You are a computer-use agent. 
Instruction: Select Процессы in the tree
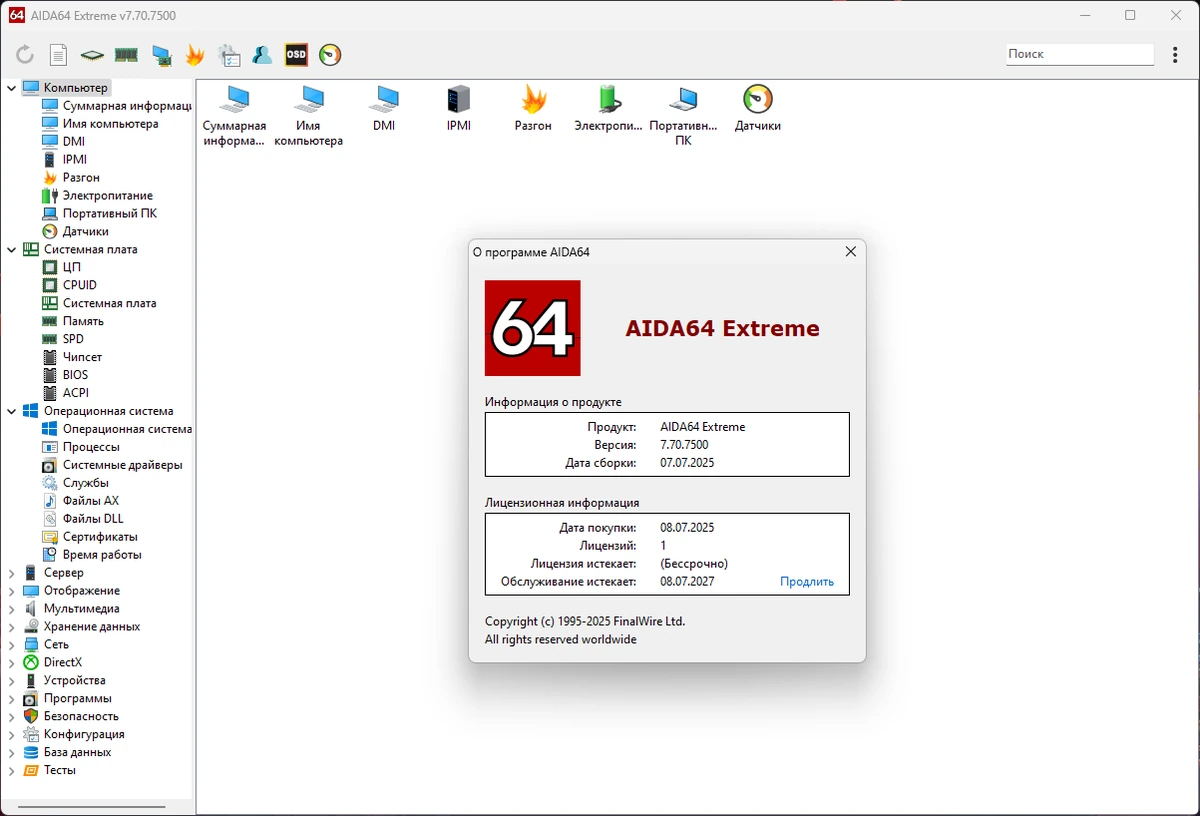91,447
